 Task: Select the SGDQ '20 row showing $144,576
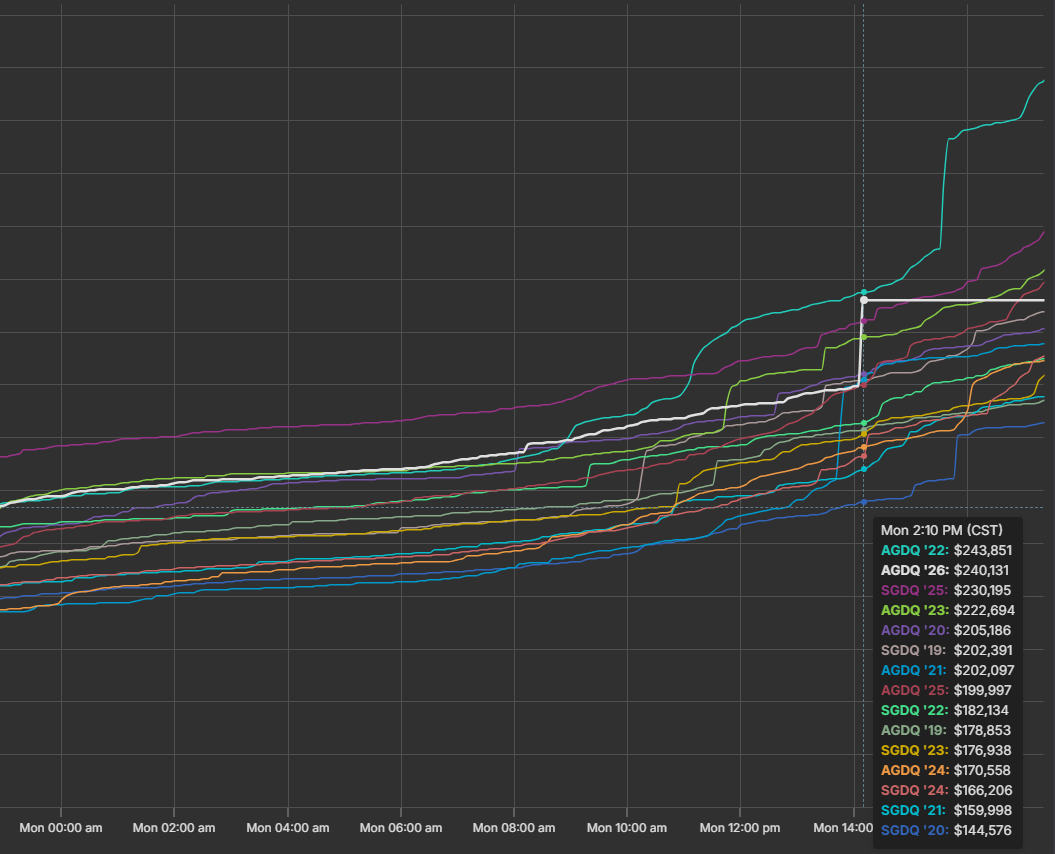tap(946, 830)
